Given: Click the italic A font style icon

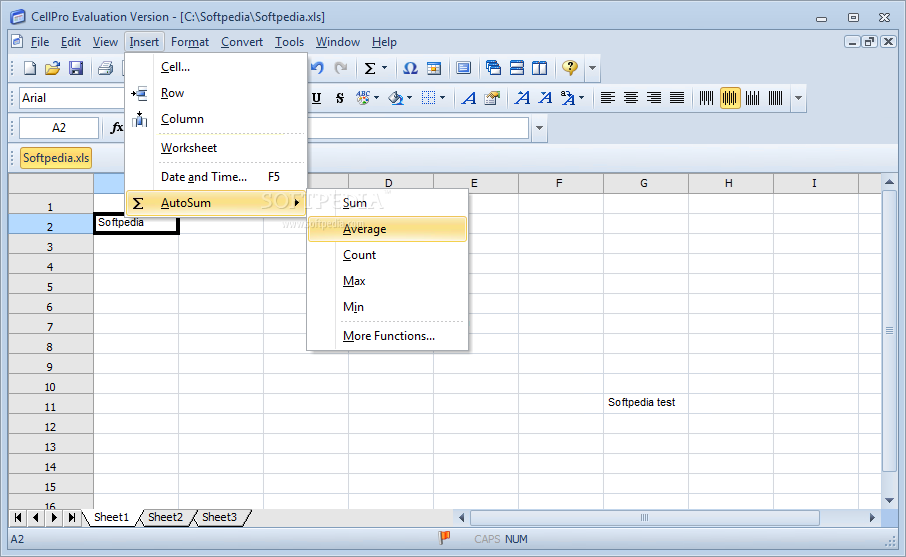Looking at the screenshot, I should [x=469, y=98].
